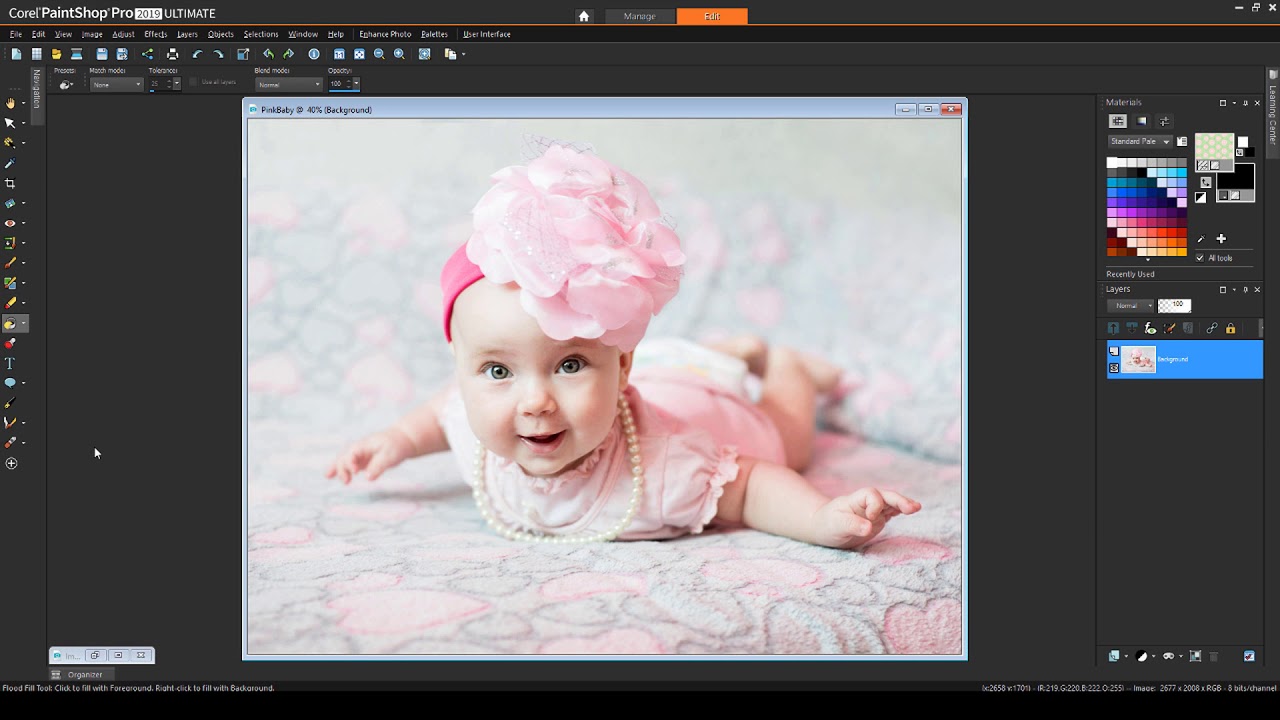Screen dimensions: 1280x720
Task: Open the Match mode dropdown
Action: [x=117, y=84]
